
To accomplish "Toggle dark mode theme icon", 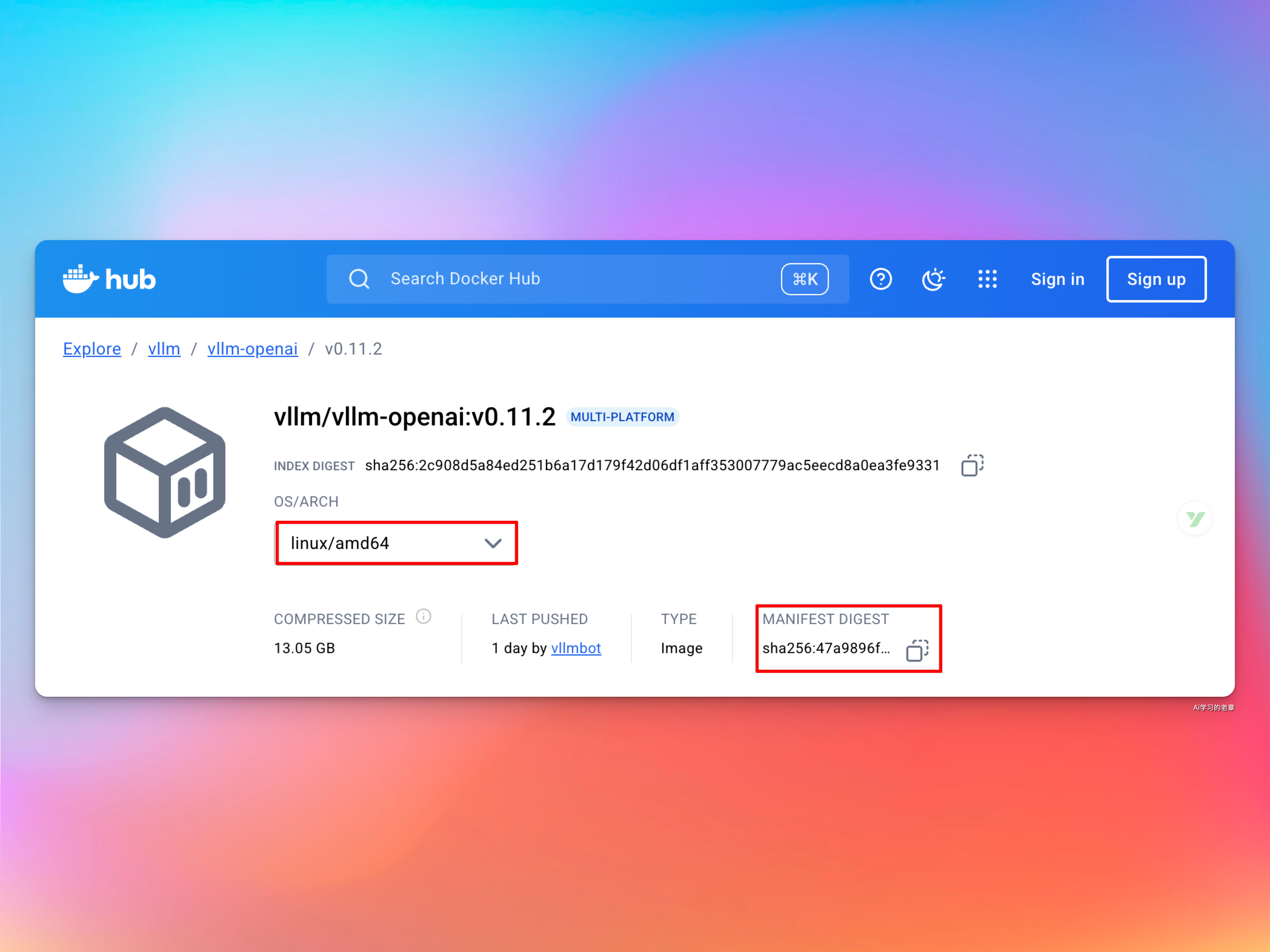I will (x=933, y=279).
